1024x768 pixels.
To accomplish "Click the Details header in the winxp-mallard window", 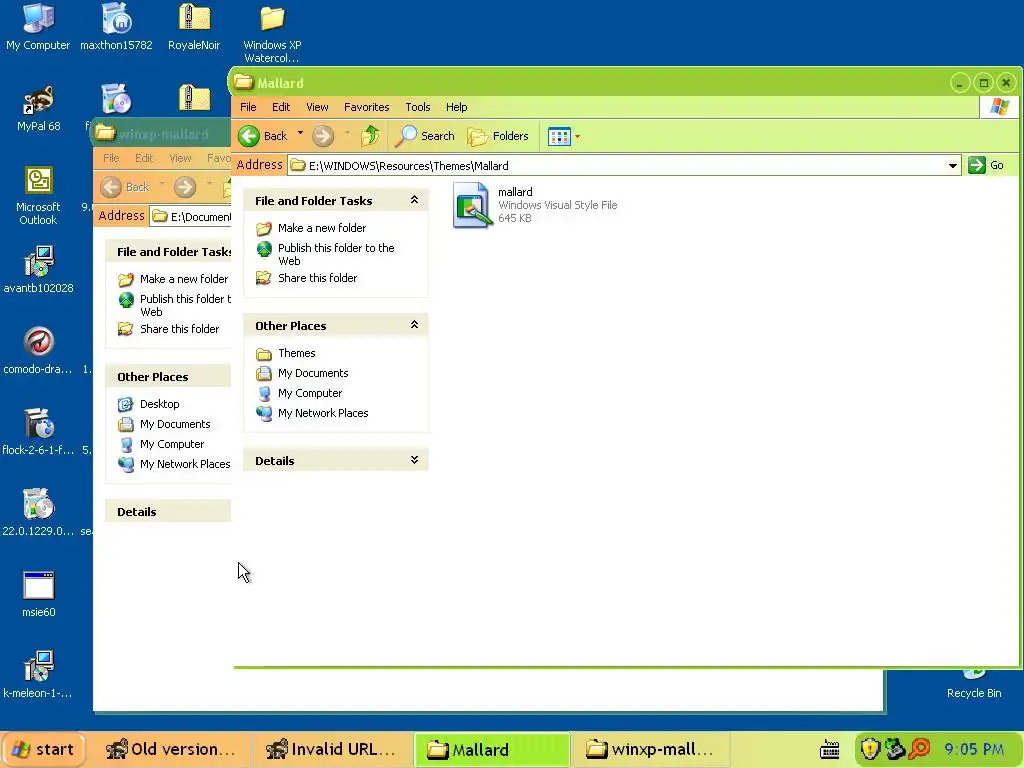I will click(x=168, y=511).
